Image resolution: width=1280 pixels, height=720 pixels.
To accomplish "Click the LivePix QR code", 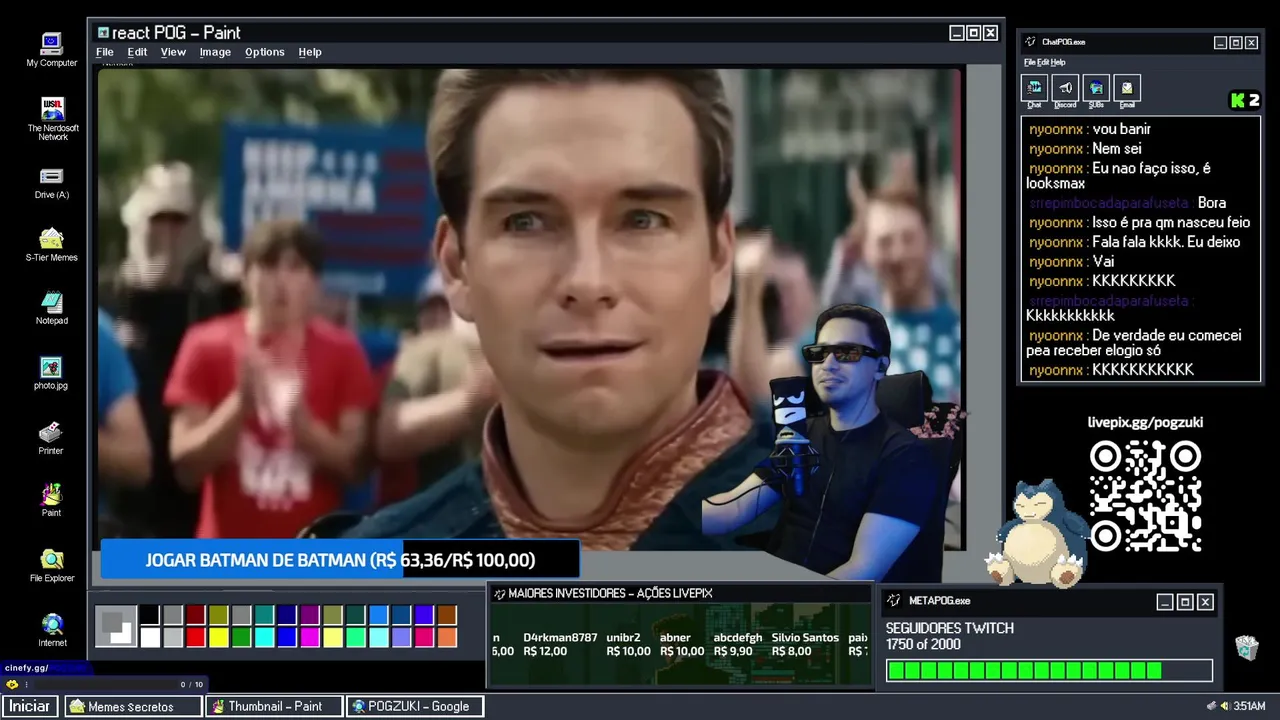I will 1145,497.
